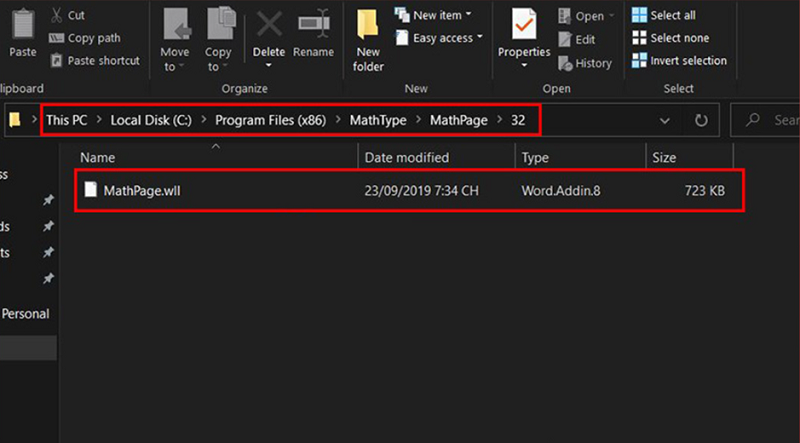
Task: Expand the address bar history dropdown
Action: [x=666, y=120]
